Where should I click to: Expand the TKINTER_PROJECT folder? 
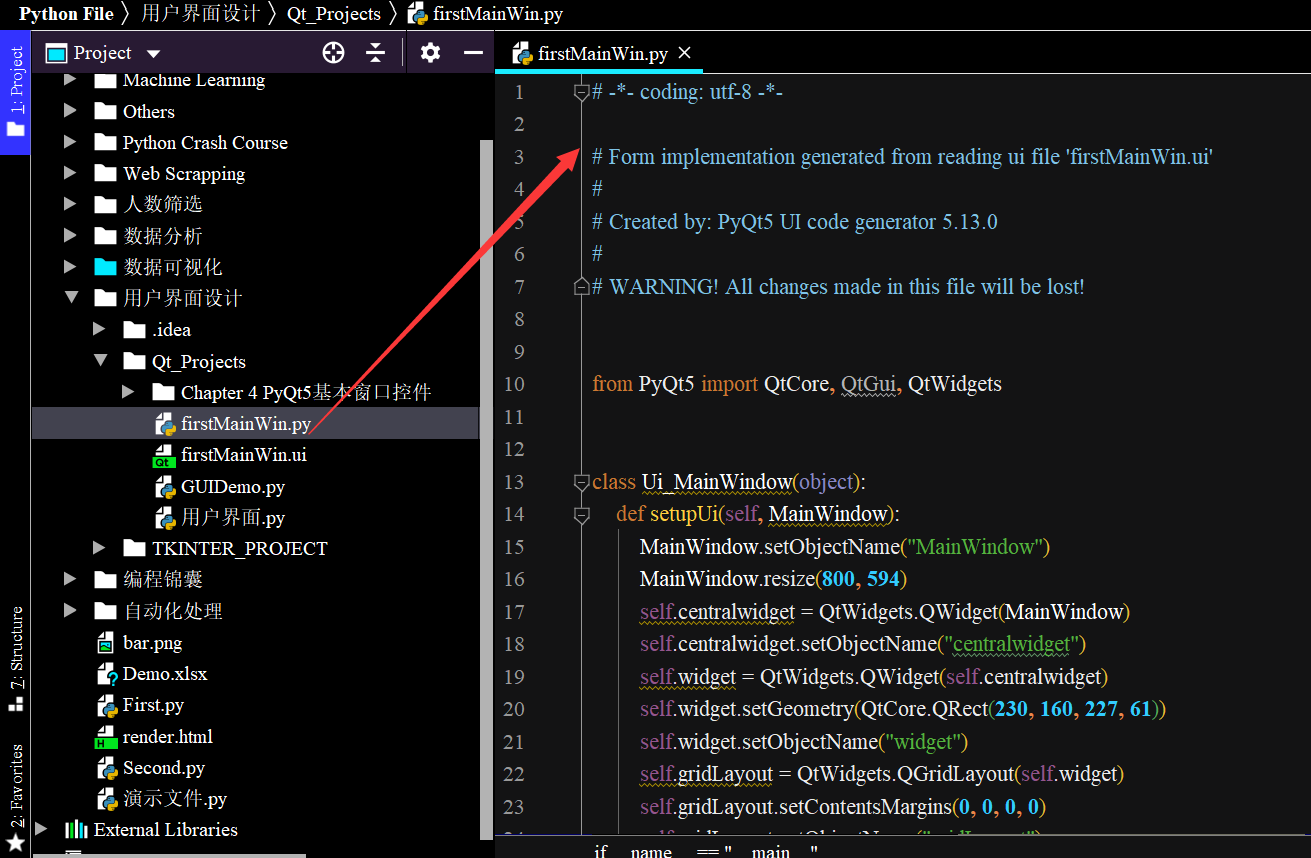tap(98, 548)
